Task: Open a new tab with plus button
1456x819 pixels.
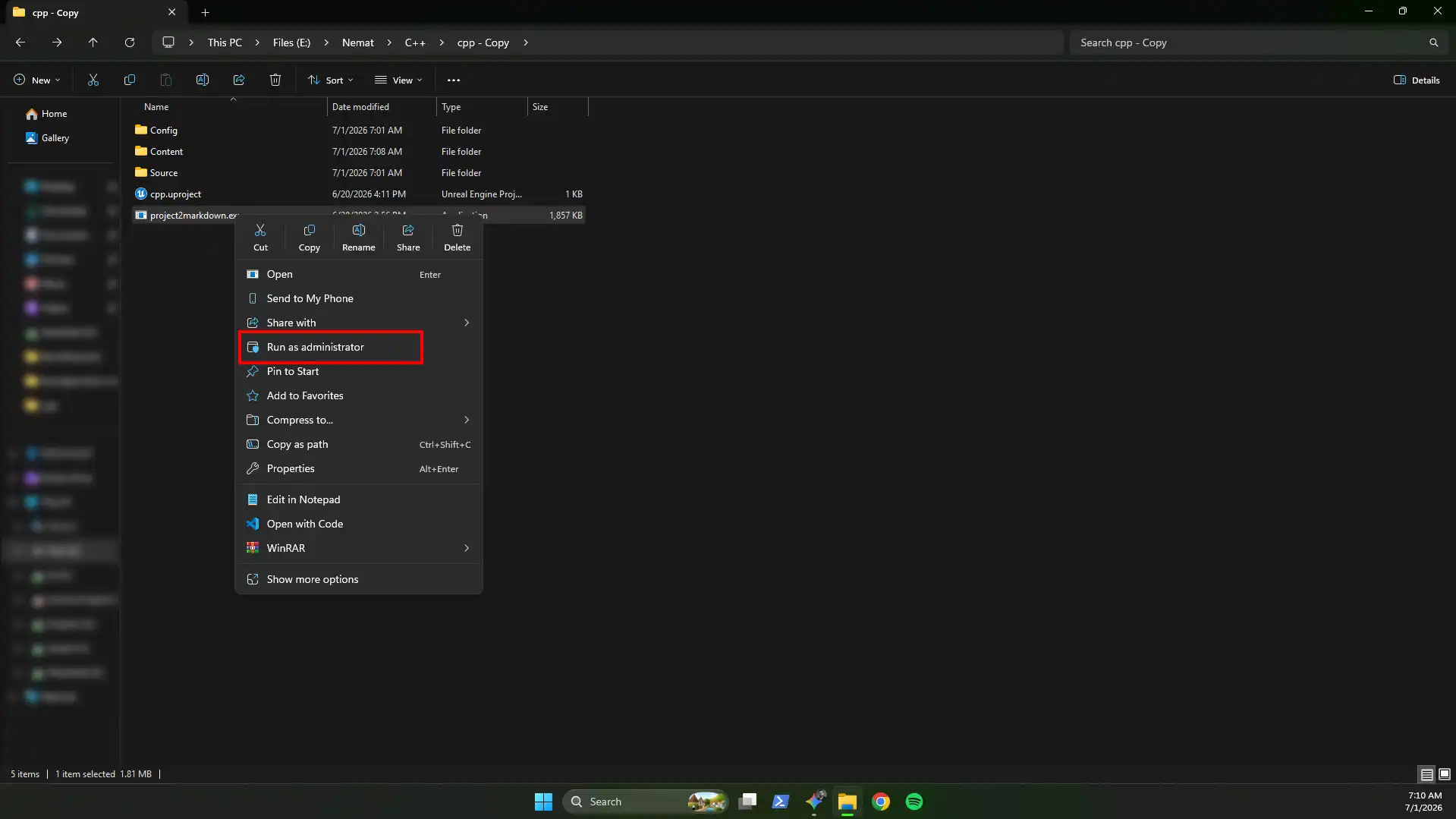Action: (205, 12)
